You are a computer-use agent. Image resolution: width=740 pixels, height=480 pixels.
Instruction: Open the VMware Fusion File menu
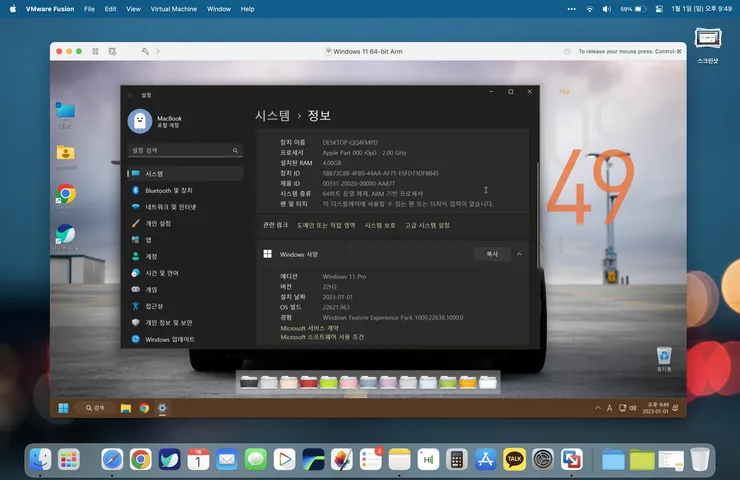[89, 9]
